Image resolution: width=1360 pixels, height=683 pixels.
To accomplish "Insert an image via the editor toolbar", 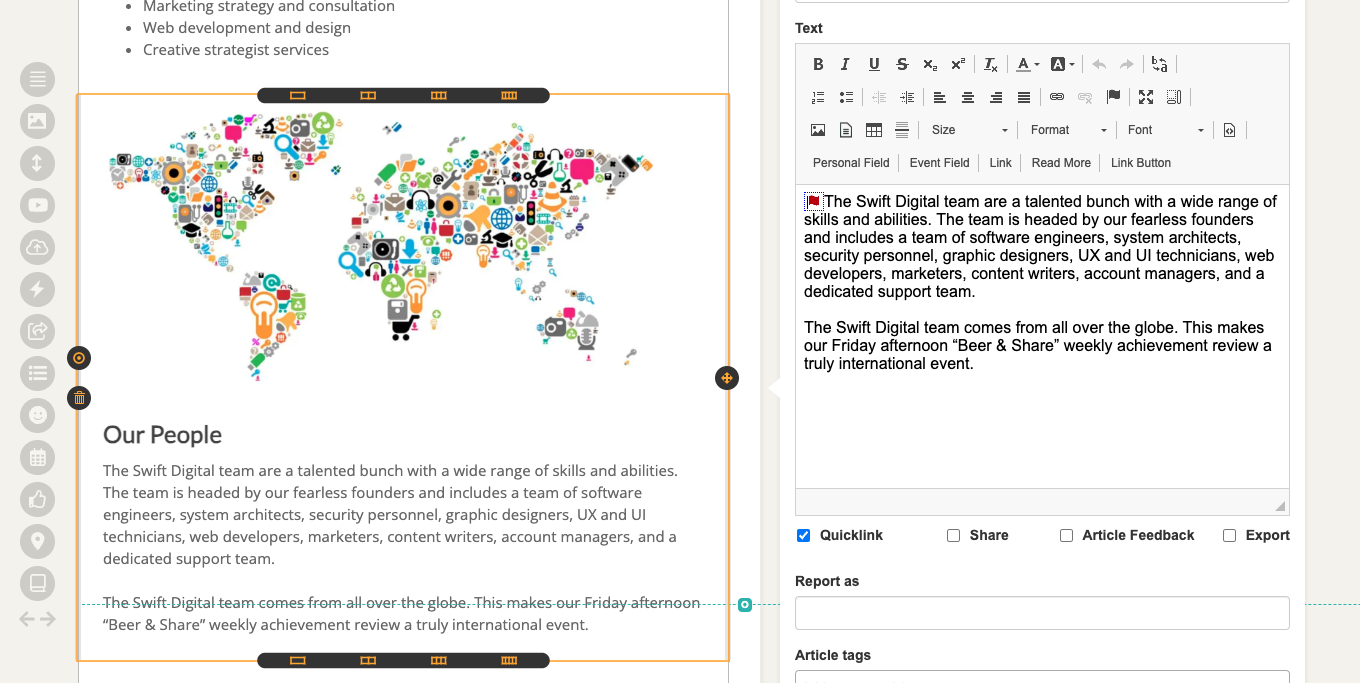I will (818, 130).
